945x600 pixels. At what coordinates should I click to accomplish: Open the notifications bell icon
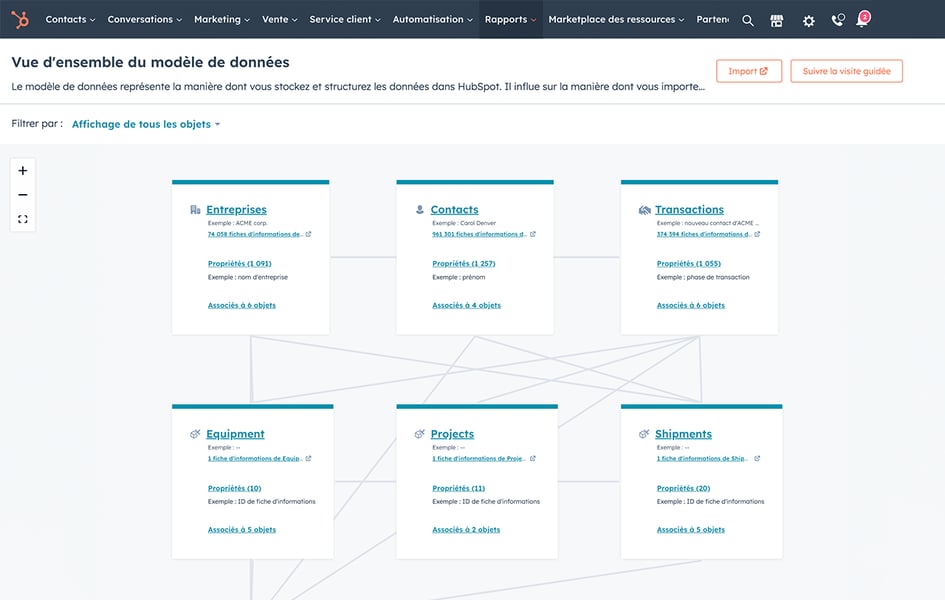pos(862,21)
